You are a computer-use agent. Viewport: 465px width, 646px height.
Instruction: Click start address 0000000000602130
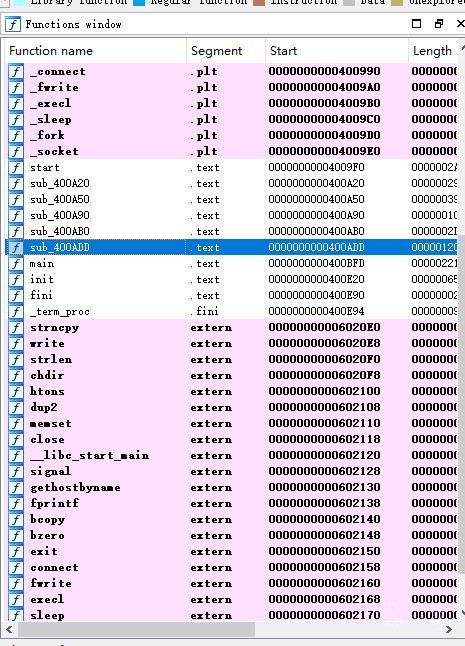324,487
